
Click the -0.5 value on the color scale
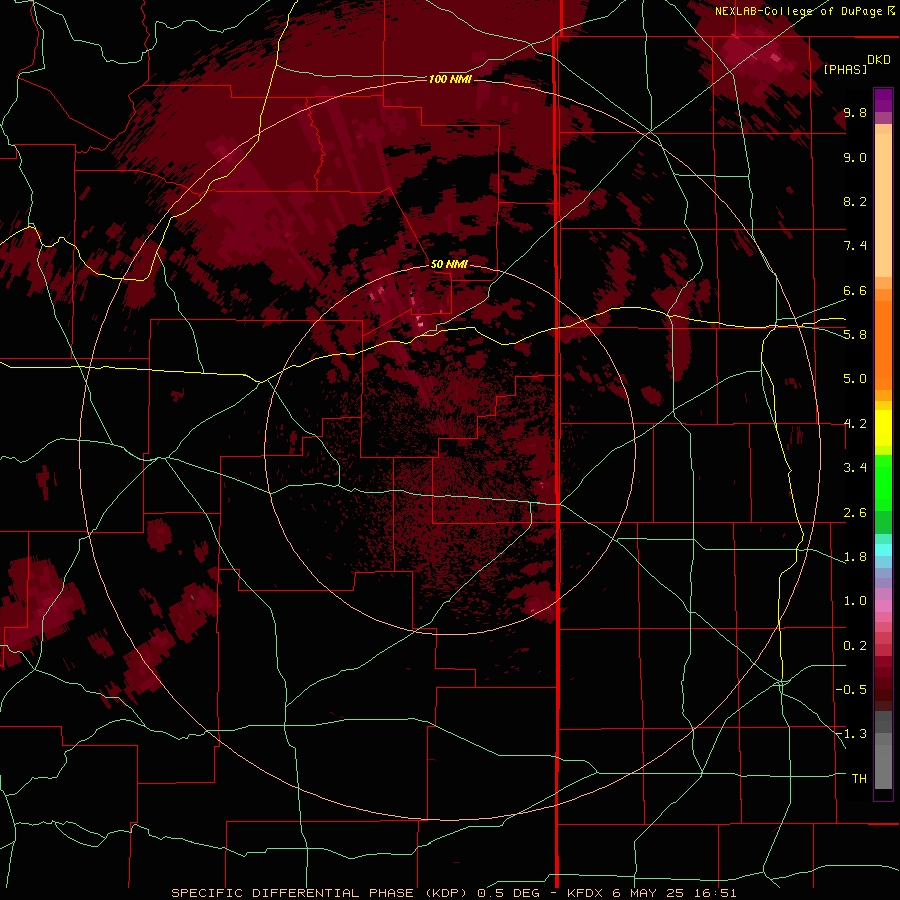pyautogui.click(x=851, y=690)
